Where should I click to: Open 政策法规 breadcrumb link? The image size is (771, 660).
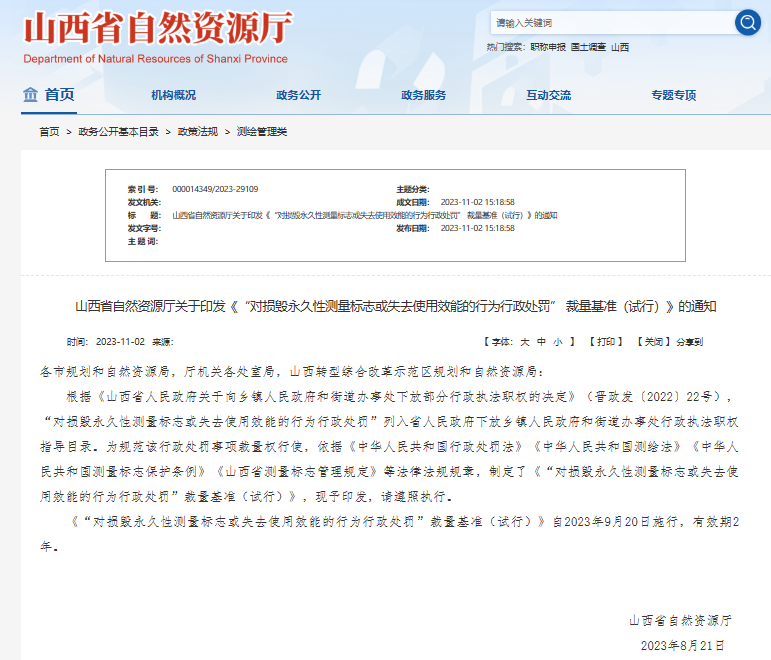197,132
